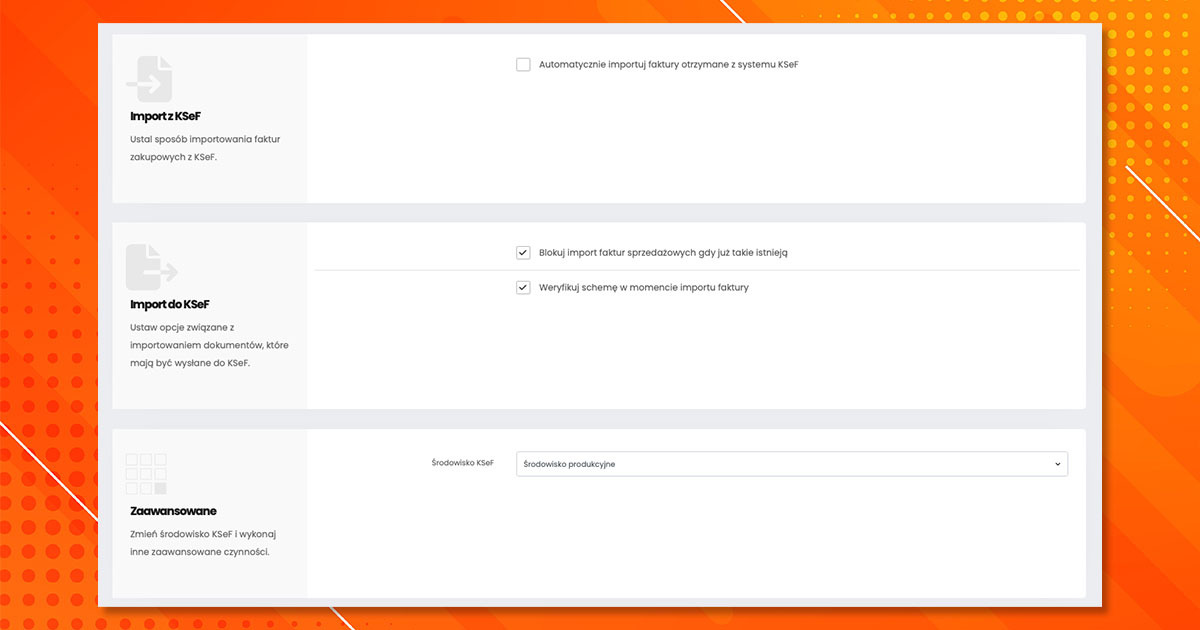
Task: Click the Weryfikuj schemę label text
Action: pos(643,288)
